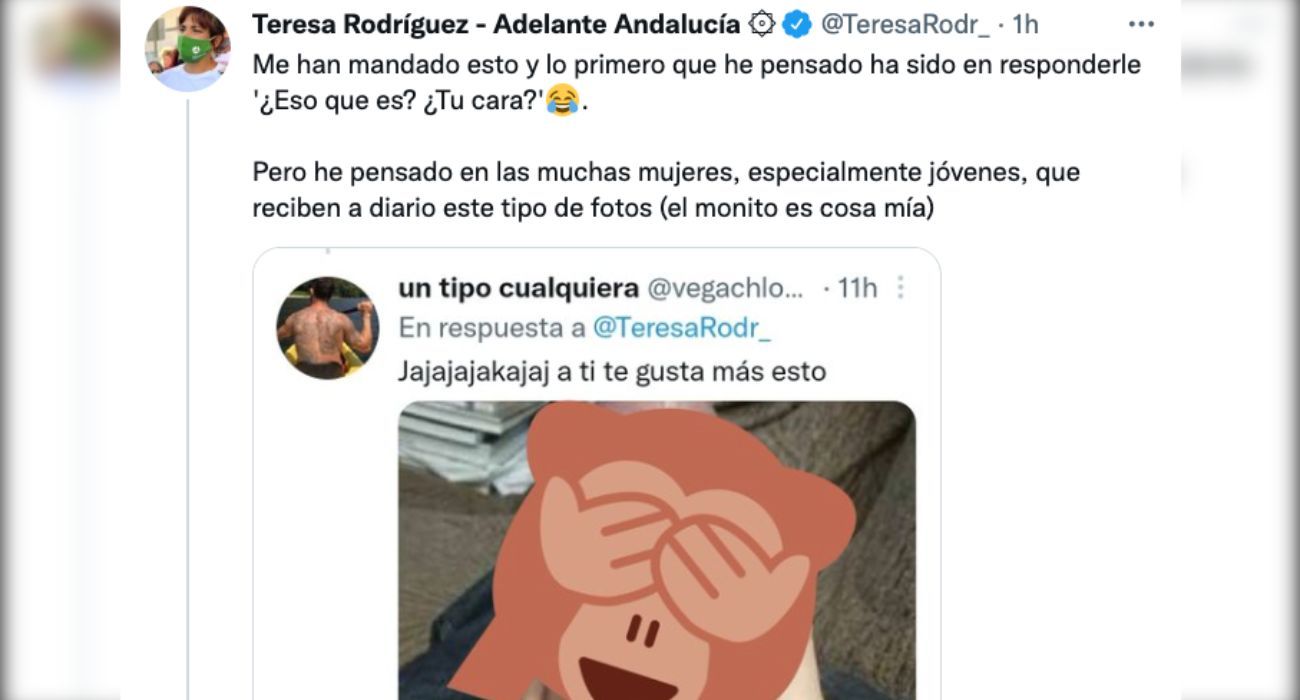Click the @TeresaRodr_ handle in the tweet header

pyautogui.click(x=905, y=25)
